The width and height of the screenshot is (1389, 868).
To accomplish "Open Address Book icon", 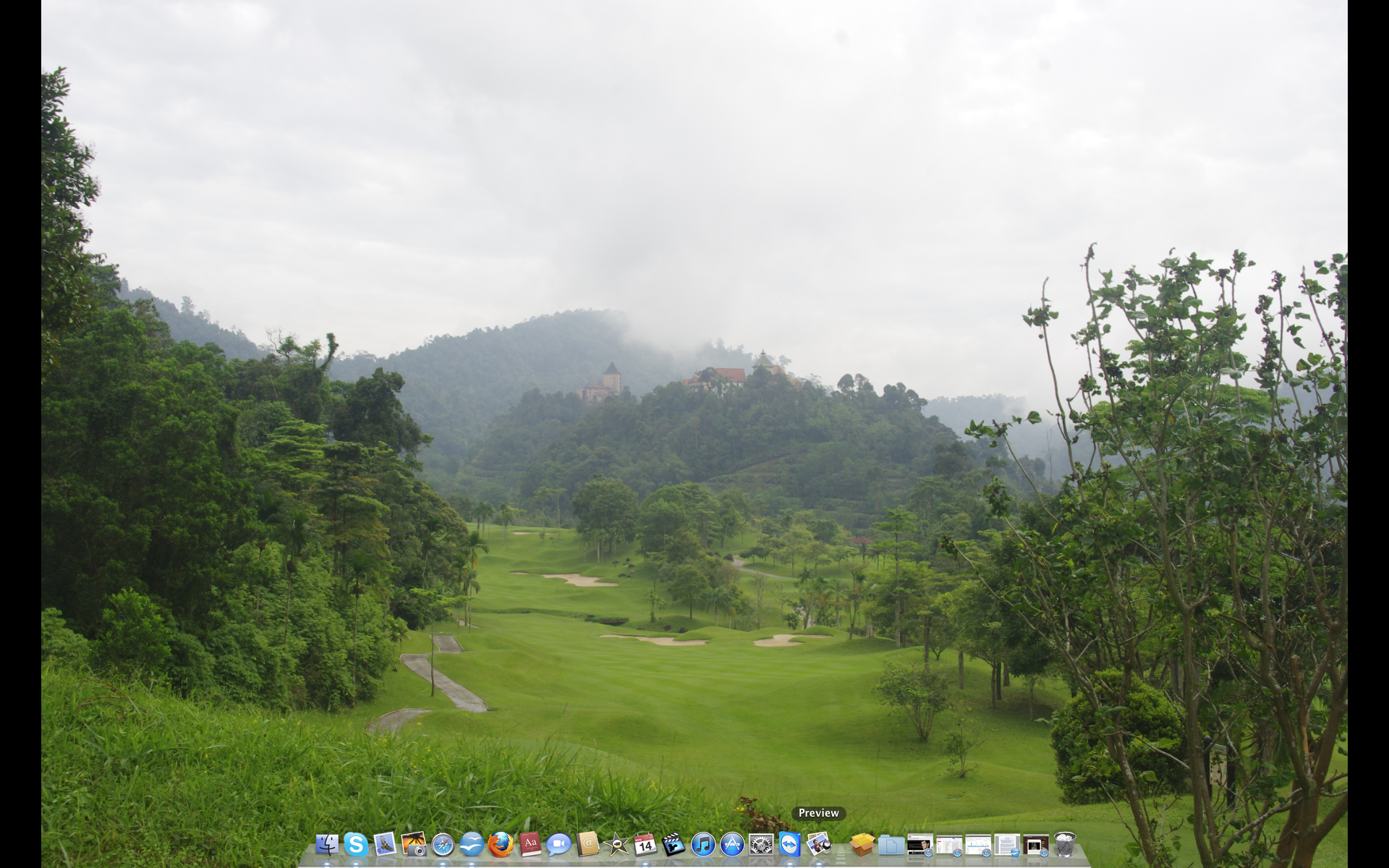I will click(587, 844).
